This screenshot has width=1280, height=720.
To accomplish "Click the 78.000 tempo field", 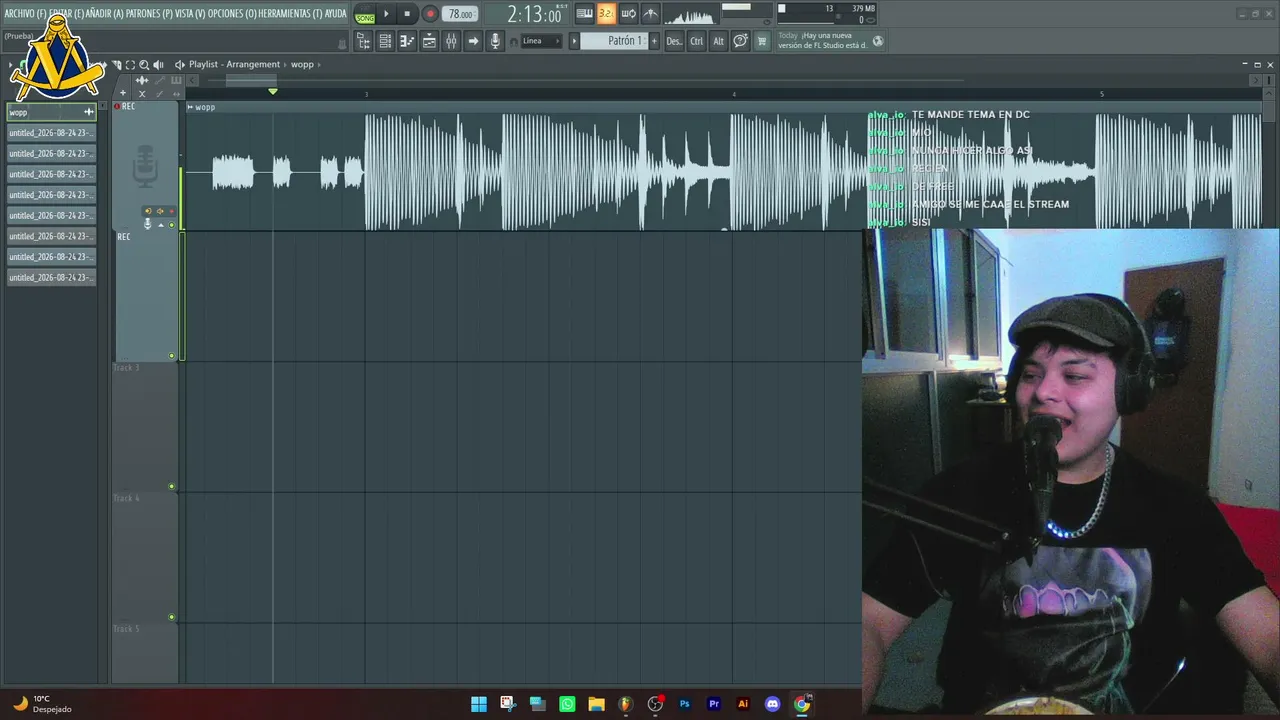I will [460, 14].
